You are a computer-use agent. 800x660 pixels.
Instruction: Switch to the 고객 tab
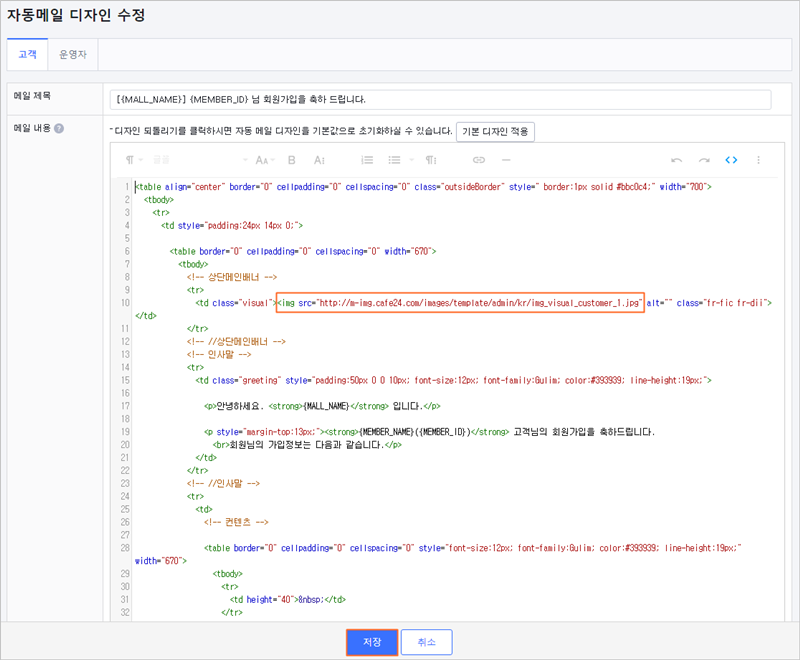28,54
